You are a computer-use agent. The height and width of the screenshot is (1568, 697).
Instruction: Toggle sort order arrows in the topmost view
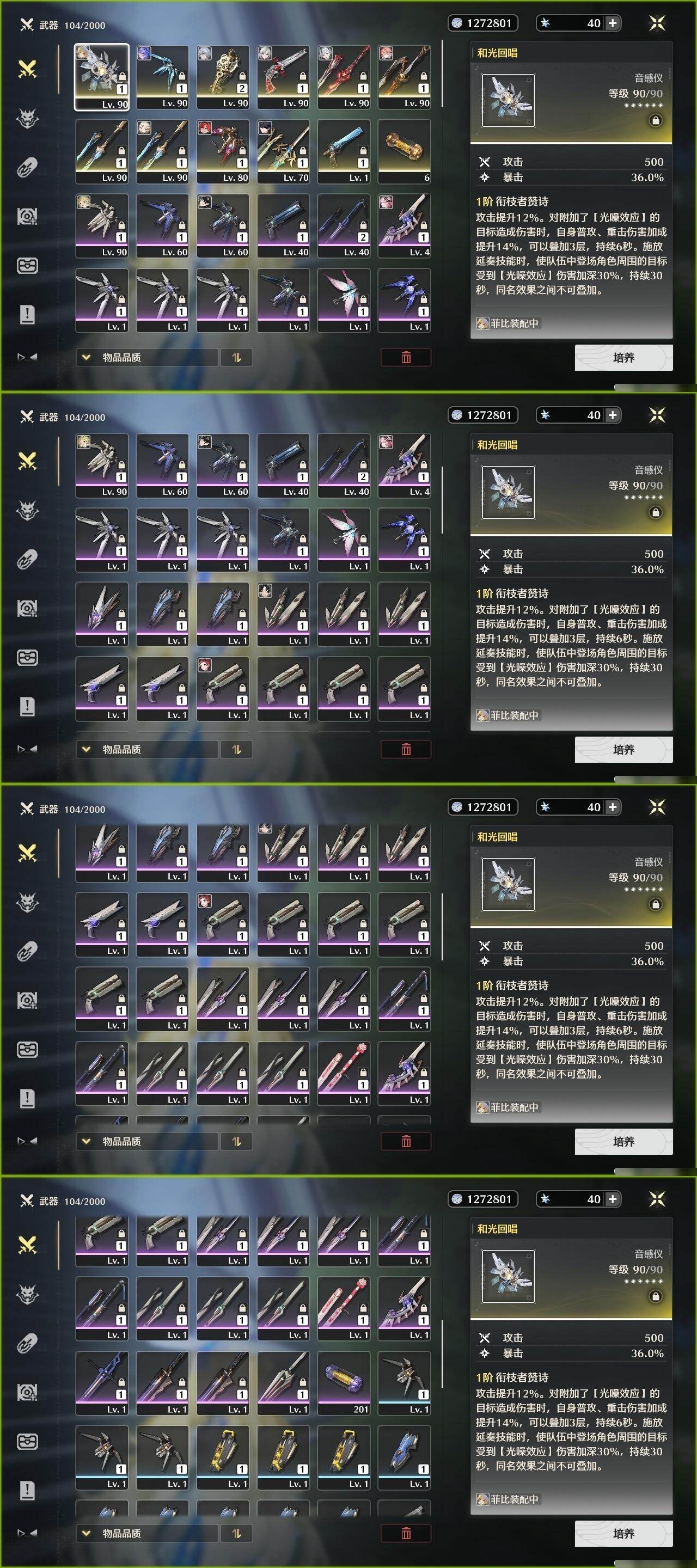(236, 357)
